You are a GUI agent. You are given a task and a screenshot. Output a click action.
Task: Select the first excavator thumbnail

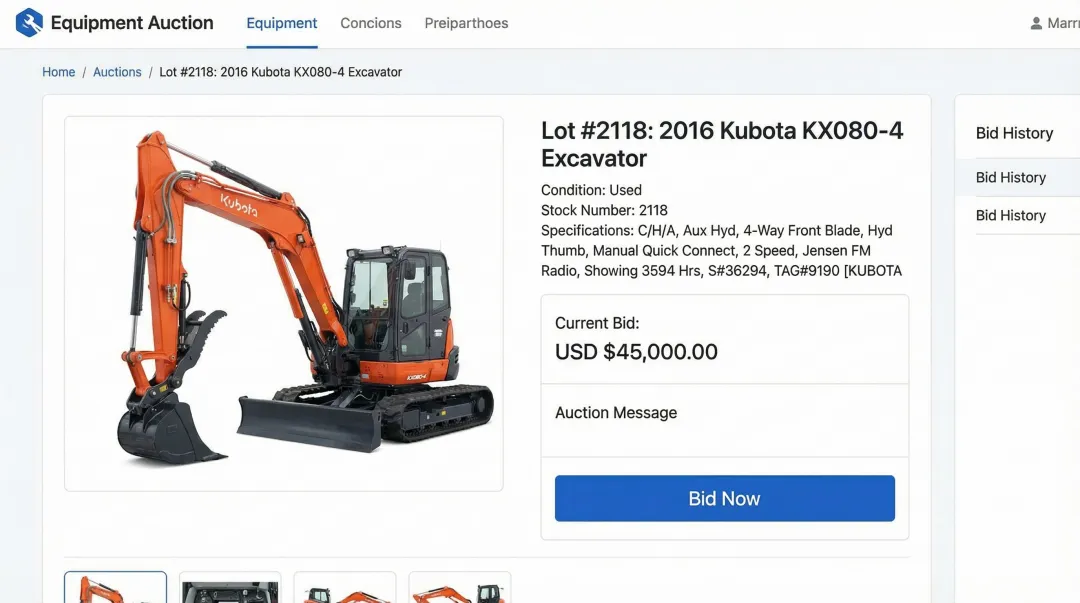click(x=116, y=587)
